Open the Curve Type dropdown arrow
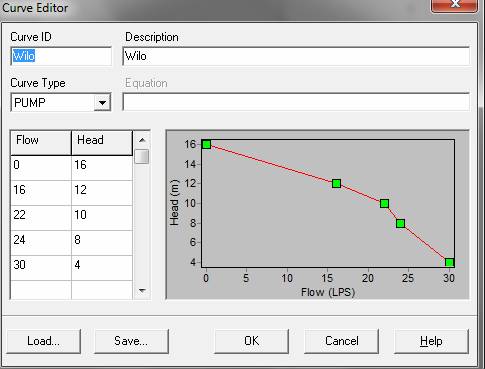 (102, 103)
